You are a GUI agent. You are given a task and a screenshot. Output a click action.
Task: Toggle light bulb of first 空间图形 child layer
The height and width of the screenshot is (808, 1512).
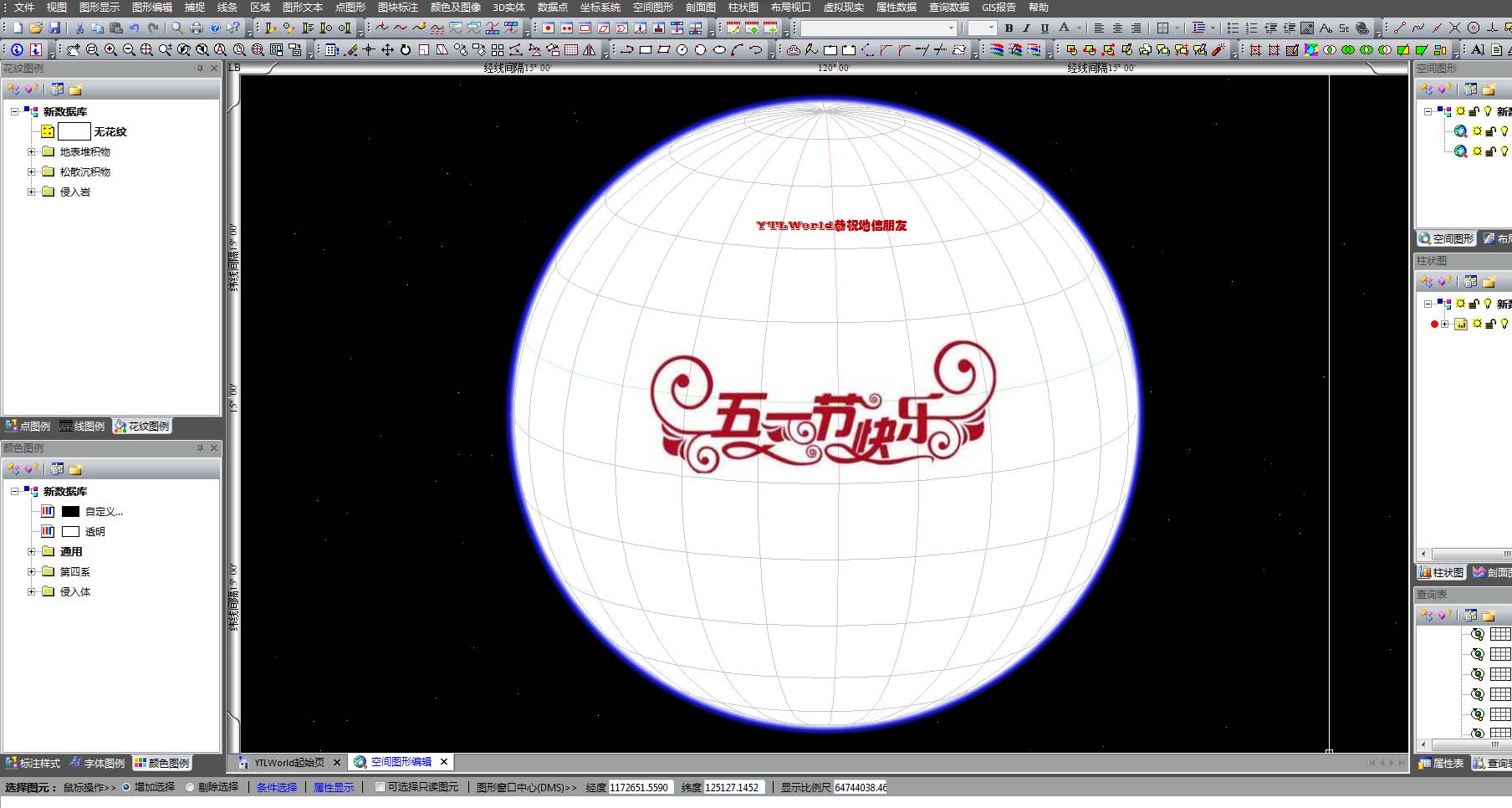point(1504,131)
